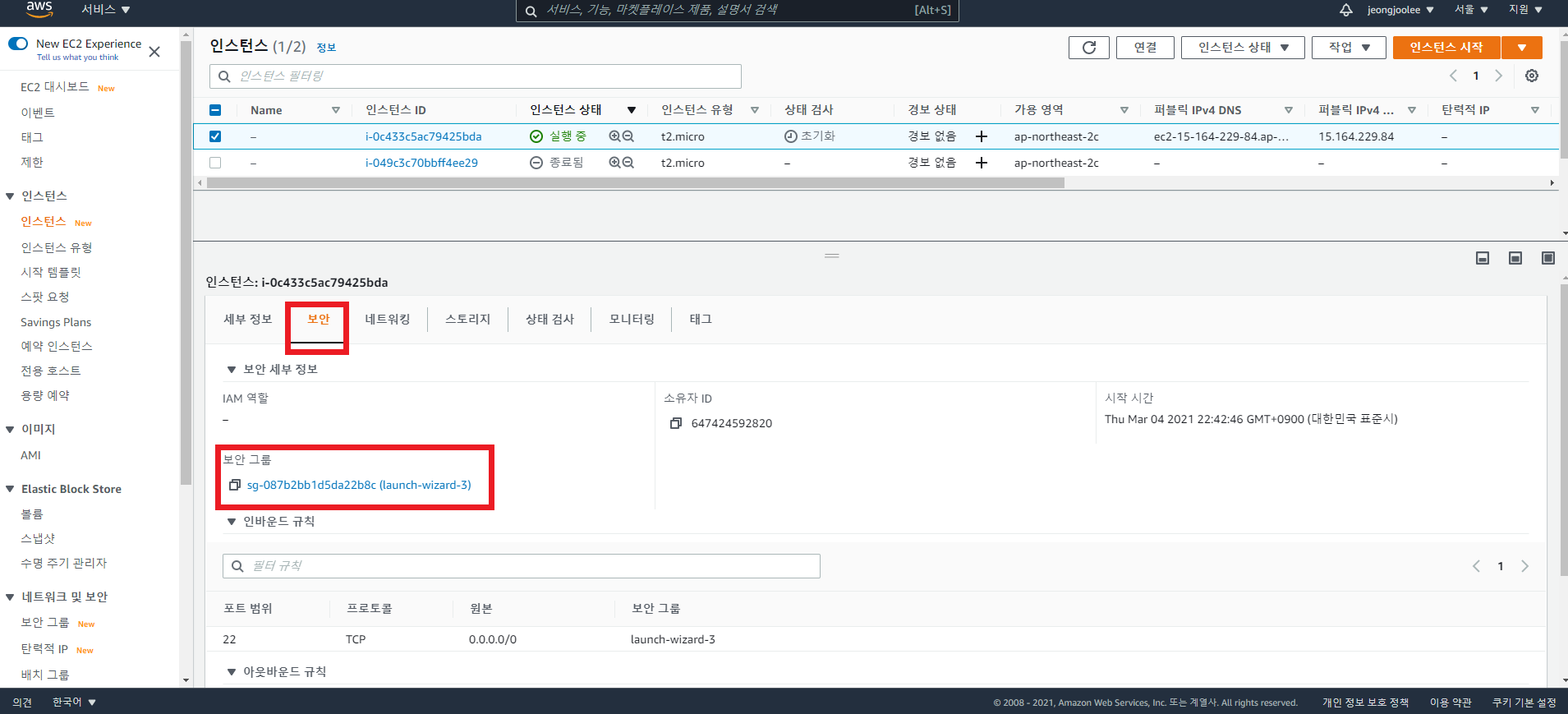Add alarm plus icon for terminated instance
Image resolution: width=1568 pixels, height=714 pixels.
click(x=982, y=163)
